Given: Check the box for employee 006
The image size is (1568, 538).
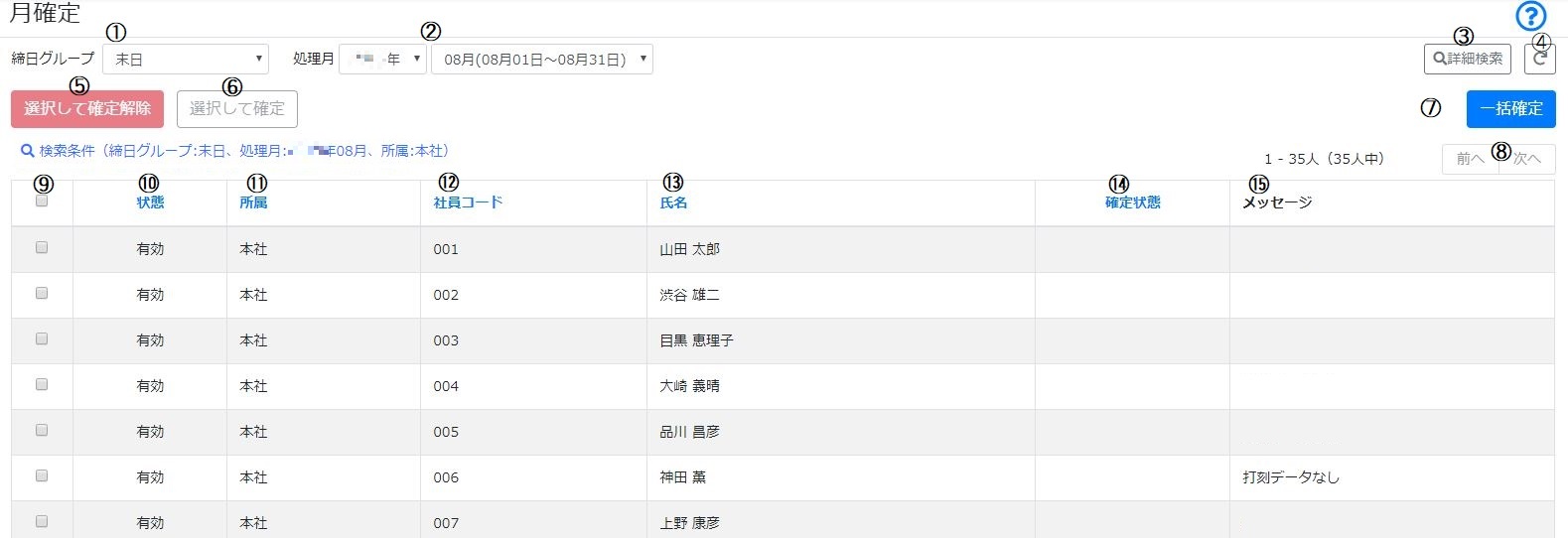Looking at the screenshot, I should click(42, 475).
